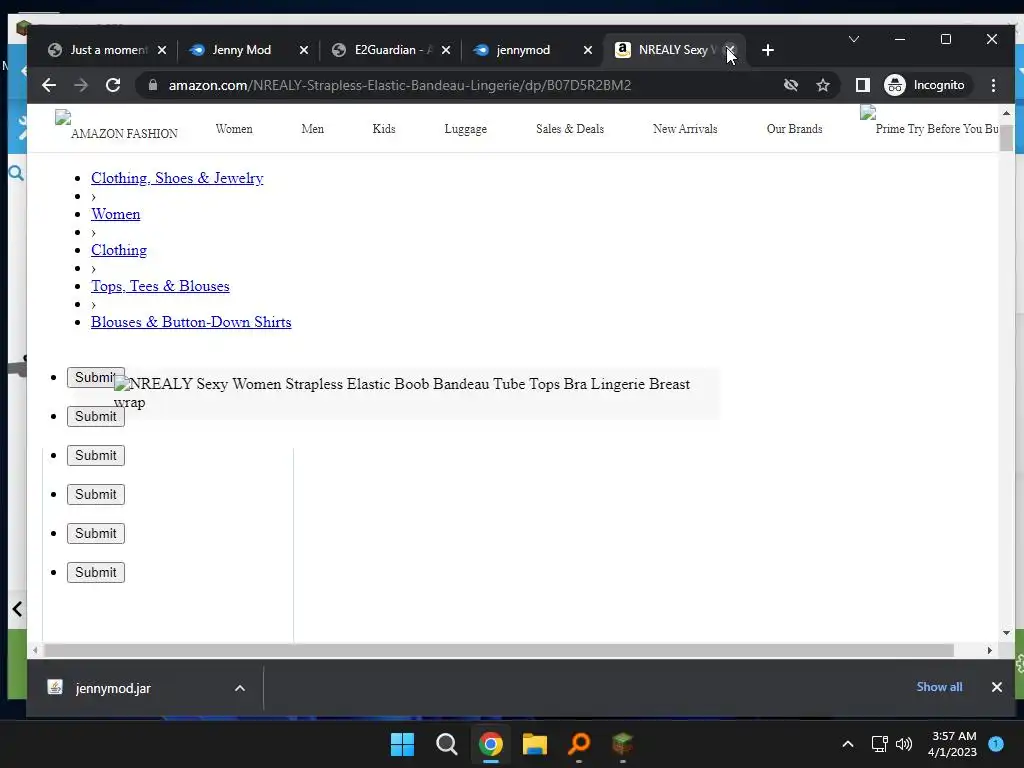This screenshot has width=1024, height=768.
Task: Click the horizontal scrollbar right arrow
Action: pos(989,650)
